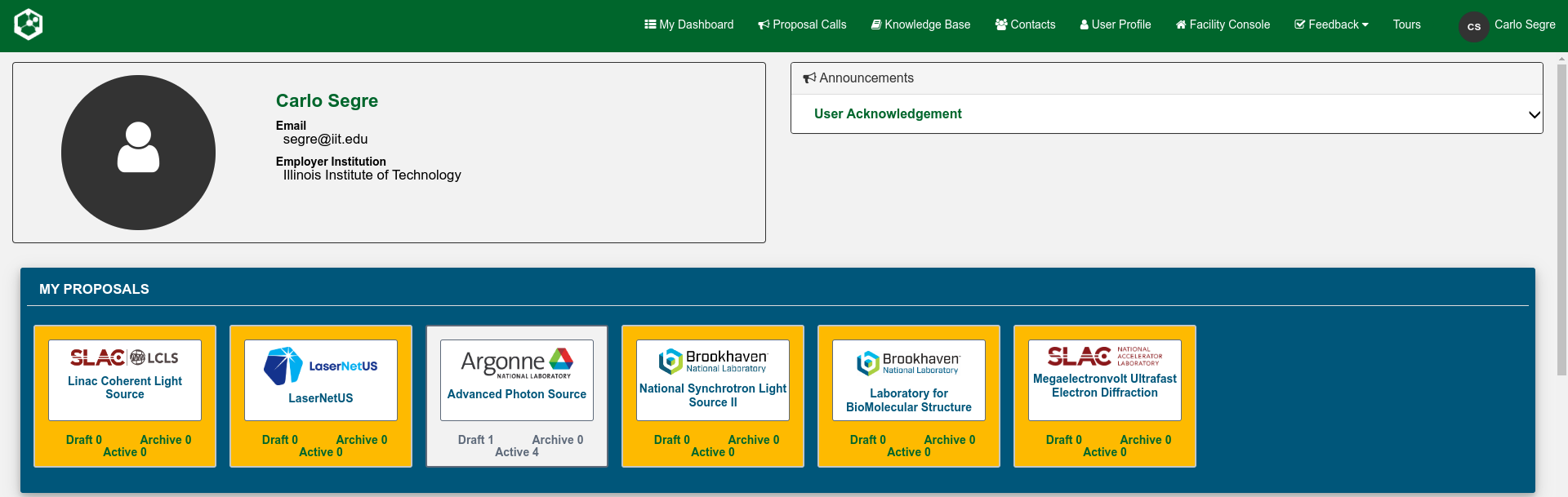Open Advanced Photon Source proposals link
The width and height of the screenshot is (1568, 497).
[516, 394]
